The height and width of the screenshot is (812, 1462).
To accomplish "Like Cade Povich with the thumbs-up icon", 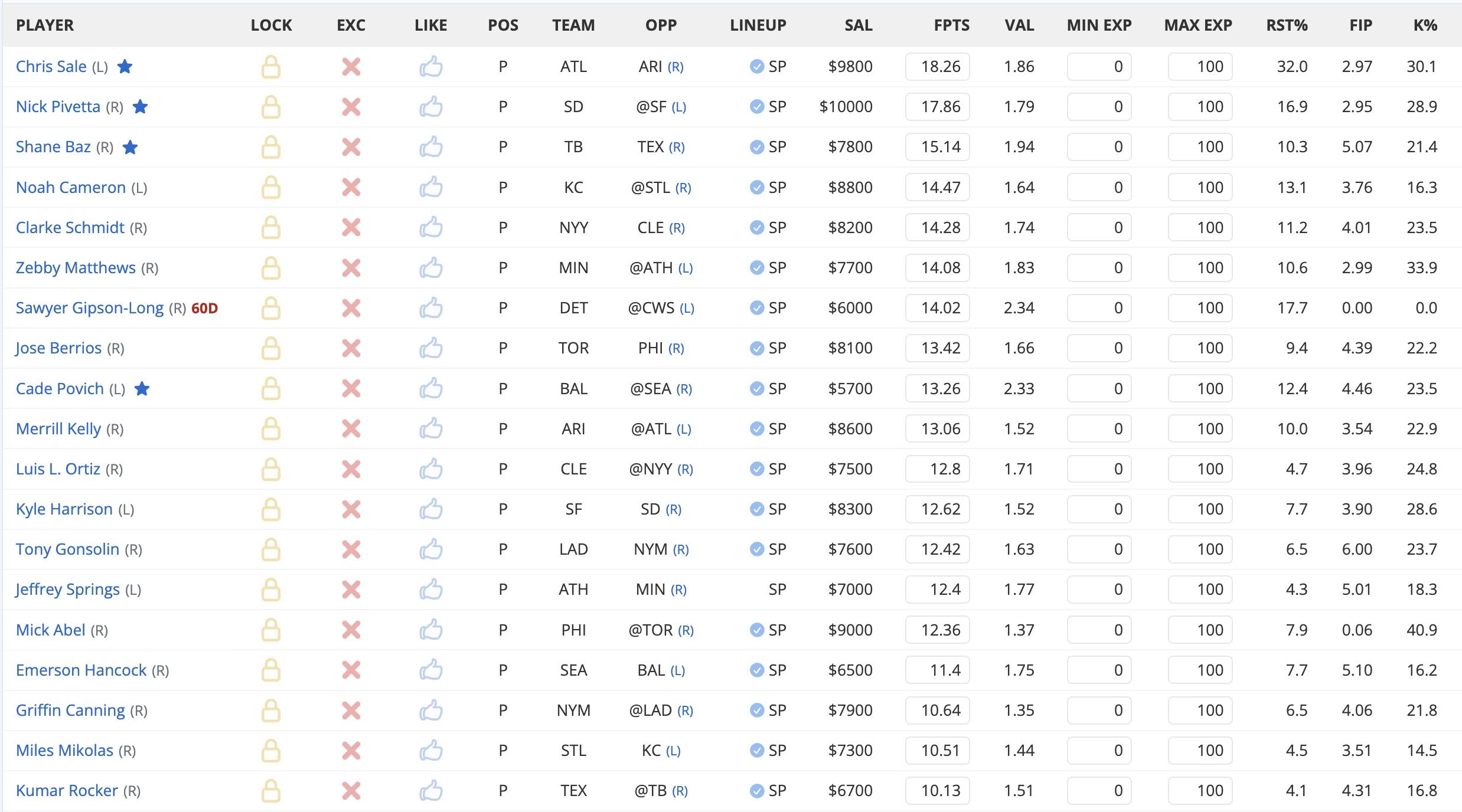I will click(431, 388).
